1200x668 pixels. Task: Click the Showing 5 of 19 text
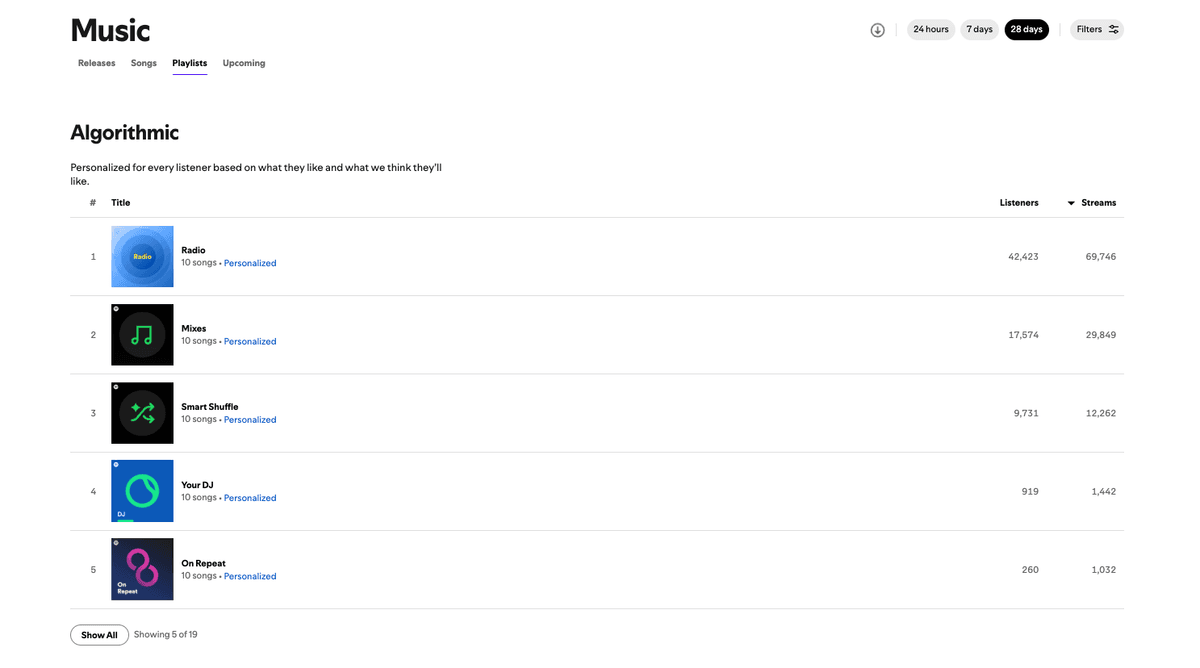[166, 635]
